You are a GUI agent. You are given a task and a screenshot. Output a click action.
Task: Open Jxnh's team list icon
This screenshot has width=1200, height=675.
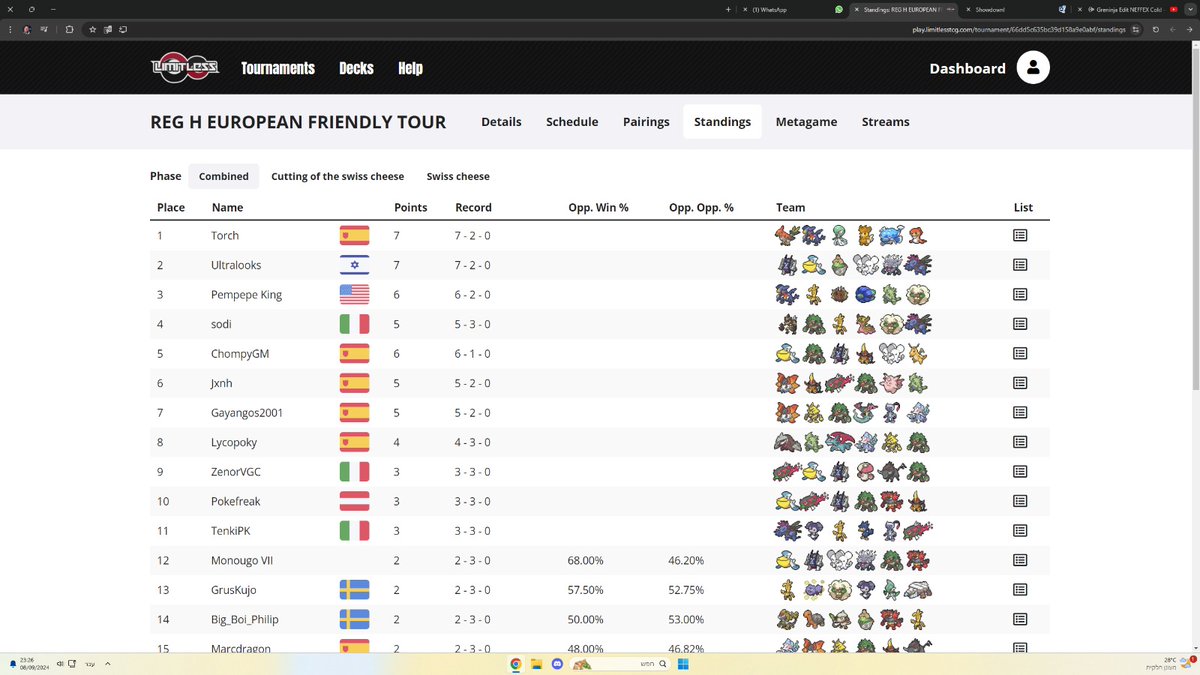tap(1020, 383)
